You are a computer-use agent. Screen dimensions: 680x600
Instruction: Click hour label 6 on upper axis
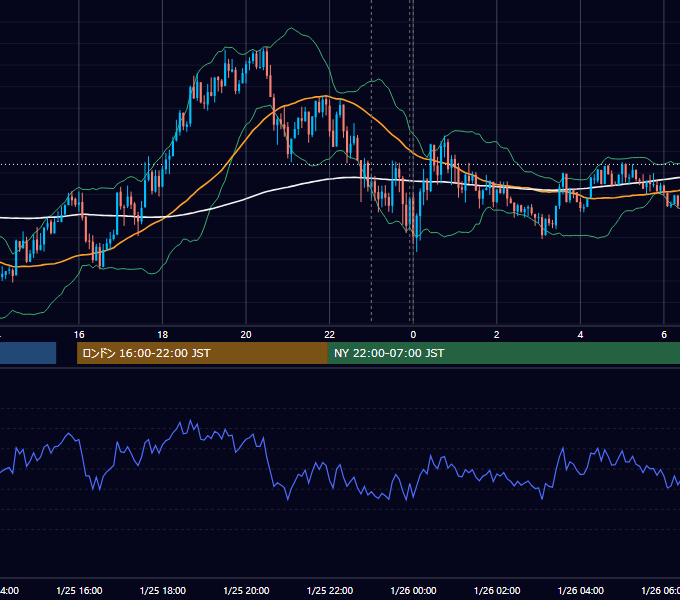[x=664, y=335]
